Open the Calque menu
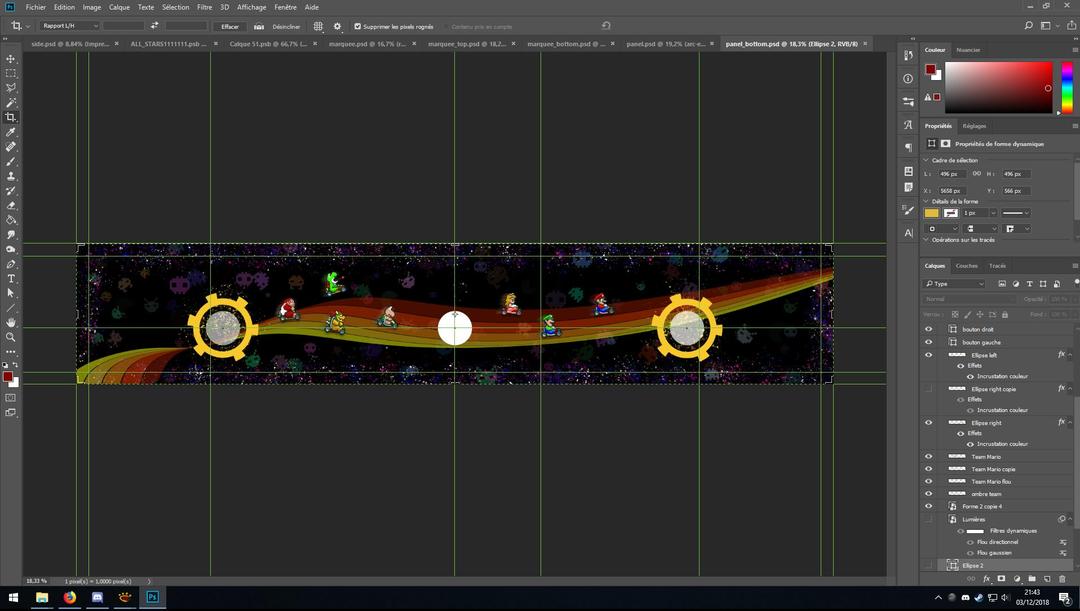The height and width of the screenshot is (611, 1080). point(119,7)
